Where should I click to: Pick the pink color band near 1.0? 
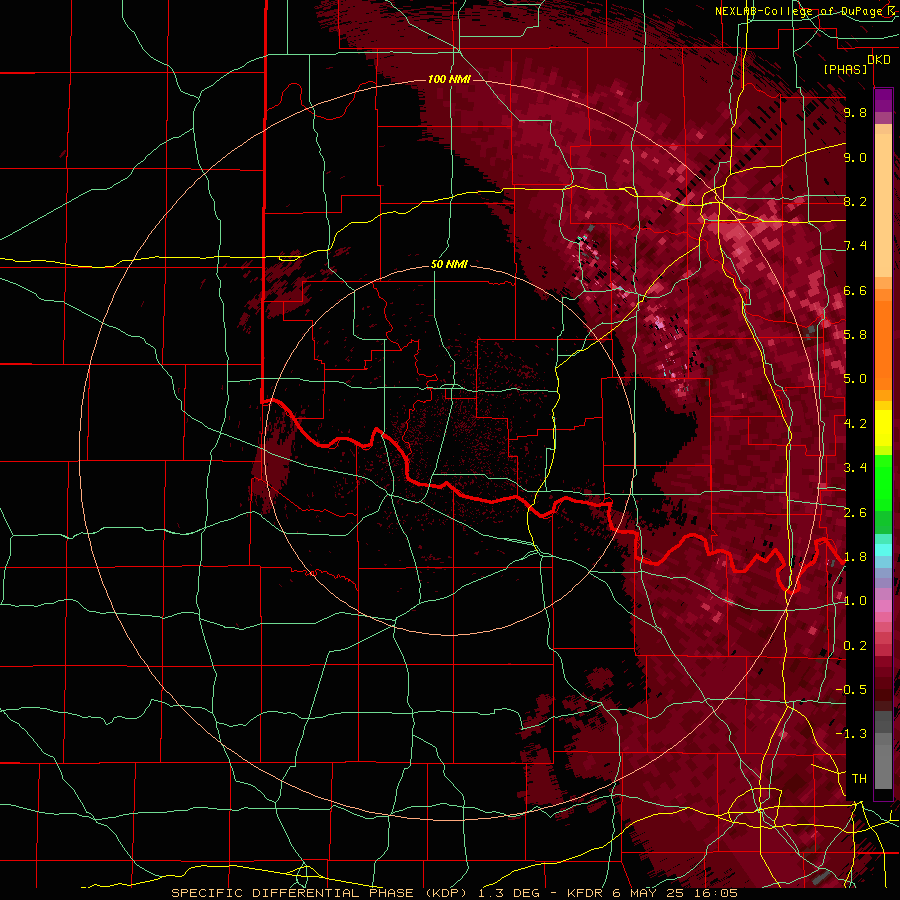(883, 606)
